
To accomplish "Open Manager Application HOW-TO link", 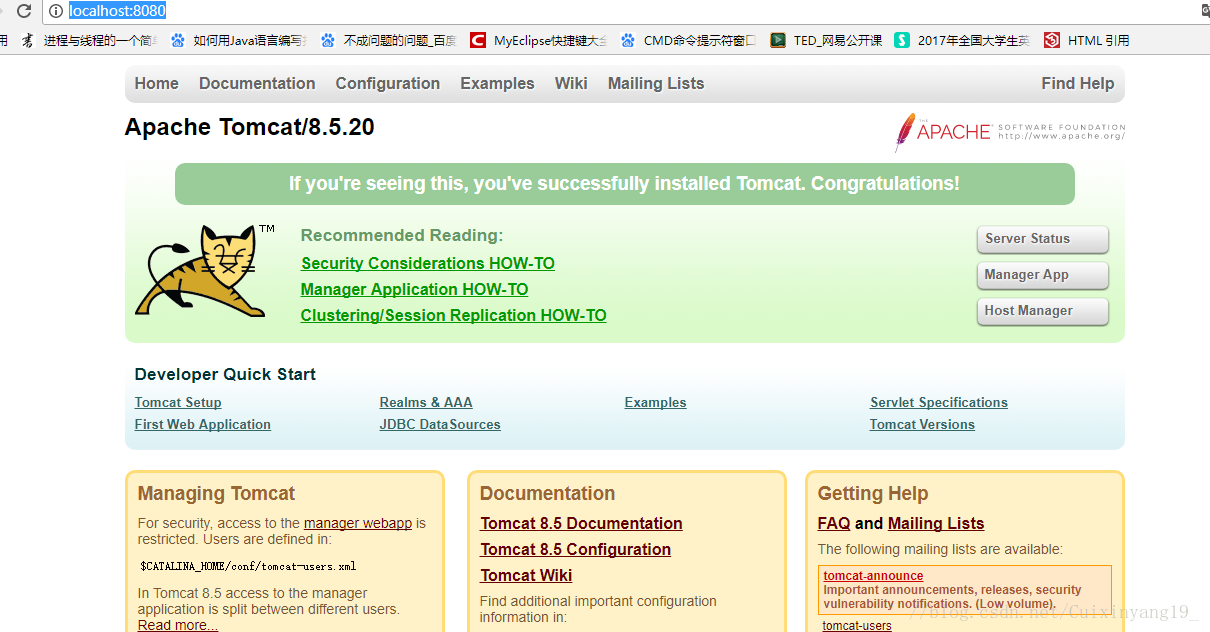I will click(x=414, y=290).
